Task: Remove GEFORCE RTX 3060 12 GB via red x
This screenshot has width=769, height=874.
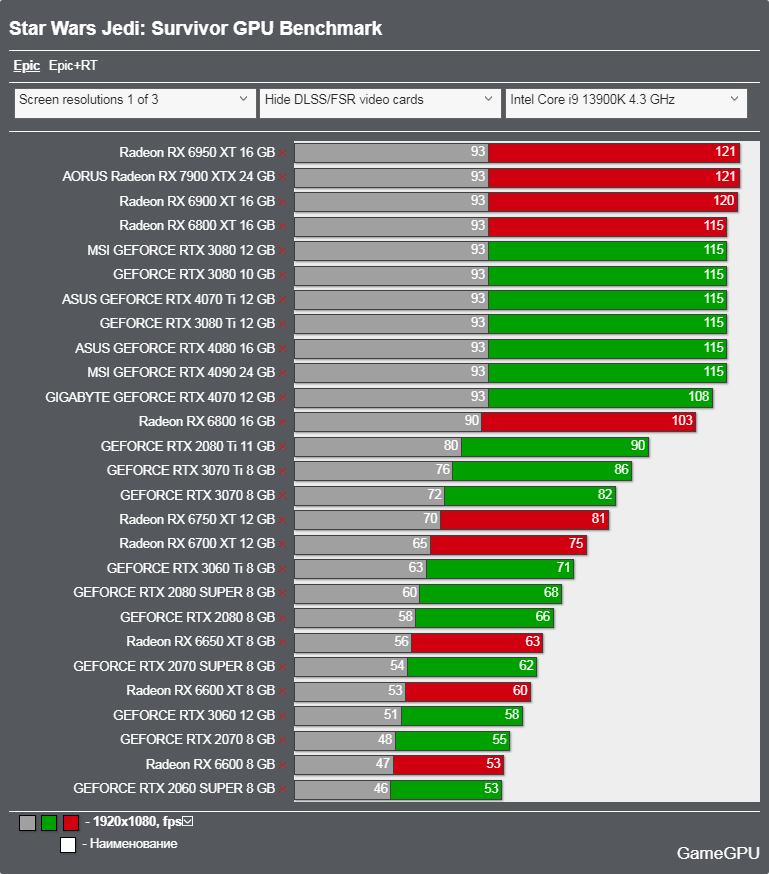Action: pos(283,716)
